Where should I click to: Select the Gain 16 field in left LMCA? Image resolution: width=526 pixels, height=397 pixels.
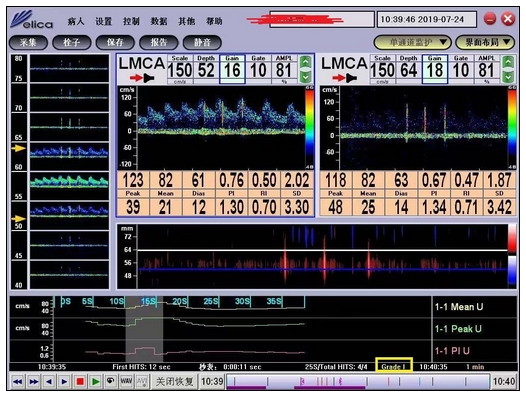pyautogui.click(x=232, y=69)
